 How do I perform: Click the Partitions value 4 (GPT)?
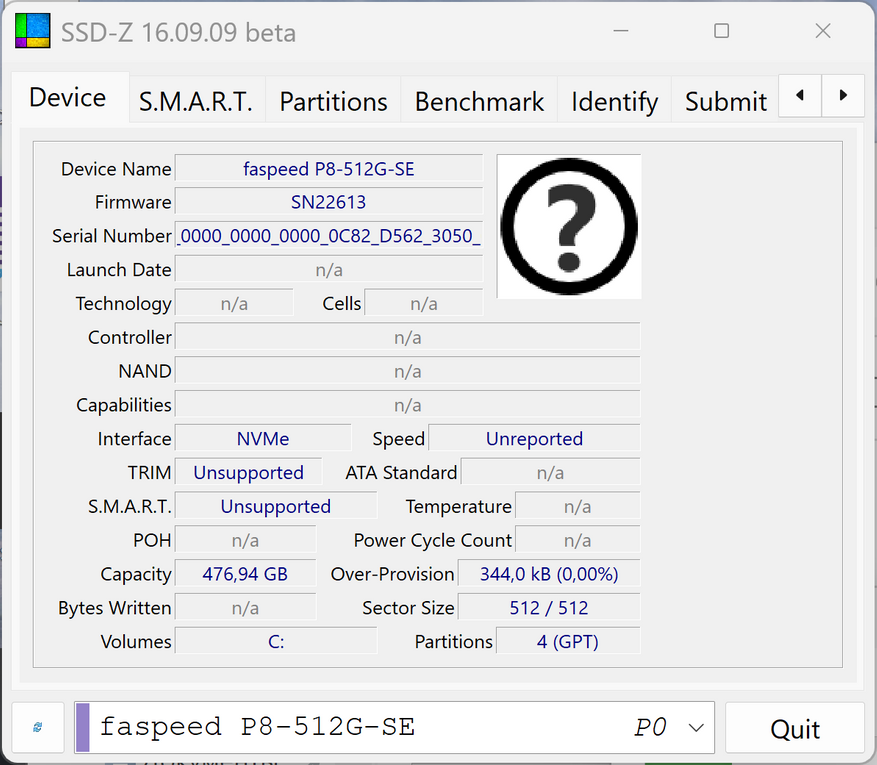pos(568,641)
